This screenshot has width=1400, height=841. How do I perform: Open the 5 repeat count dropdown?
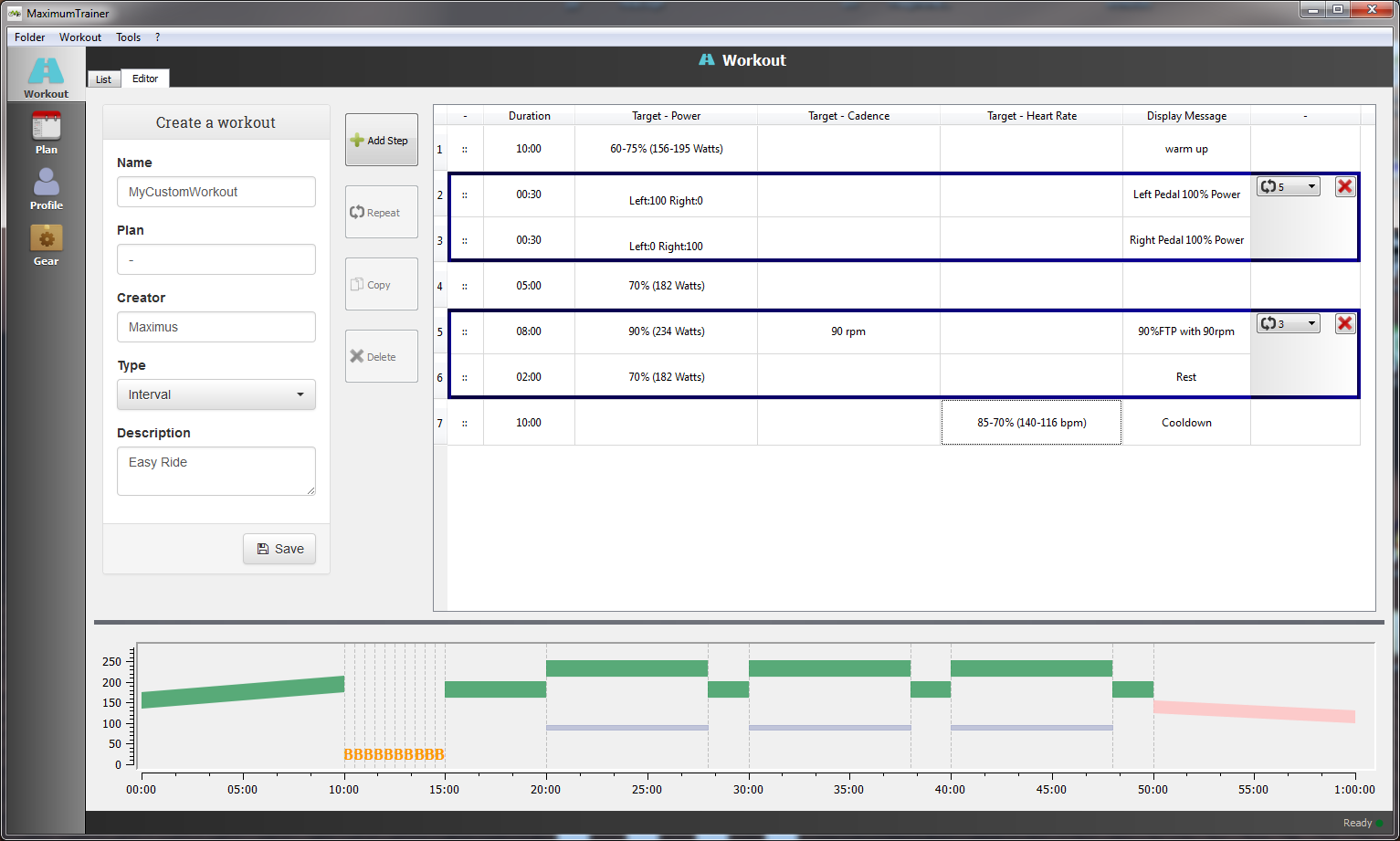tap(1289, 186)
